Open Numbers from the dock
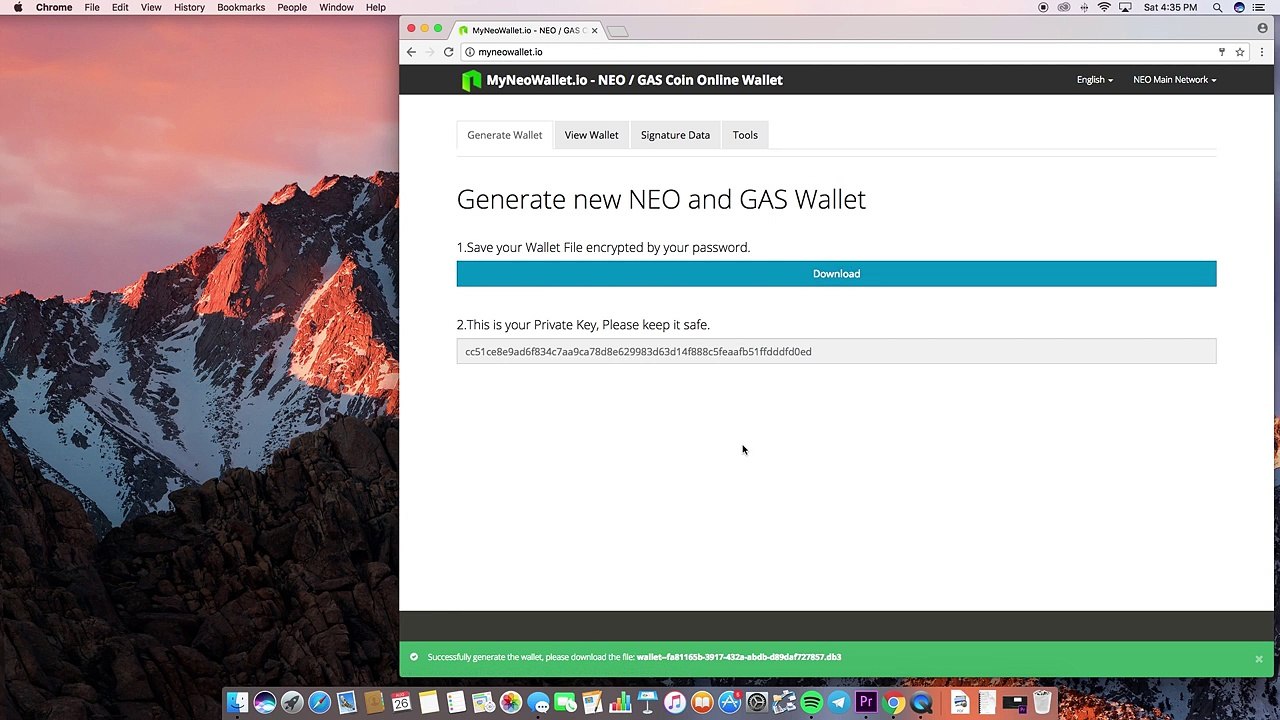This screenshot has width=1280, height=720. [620, 703]
